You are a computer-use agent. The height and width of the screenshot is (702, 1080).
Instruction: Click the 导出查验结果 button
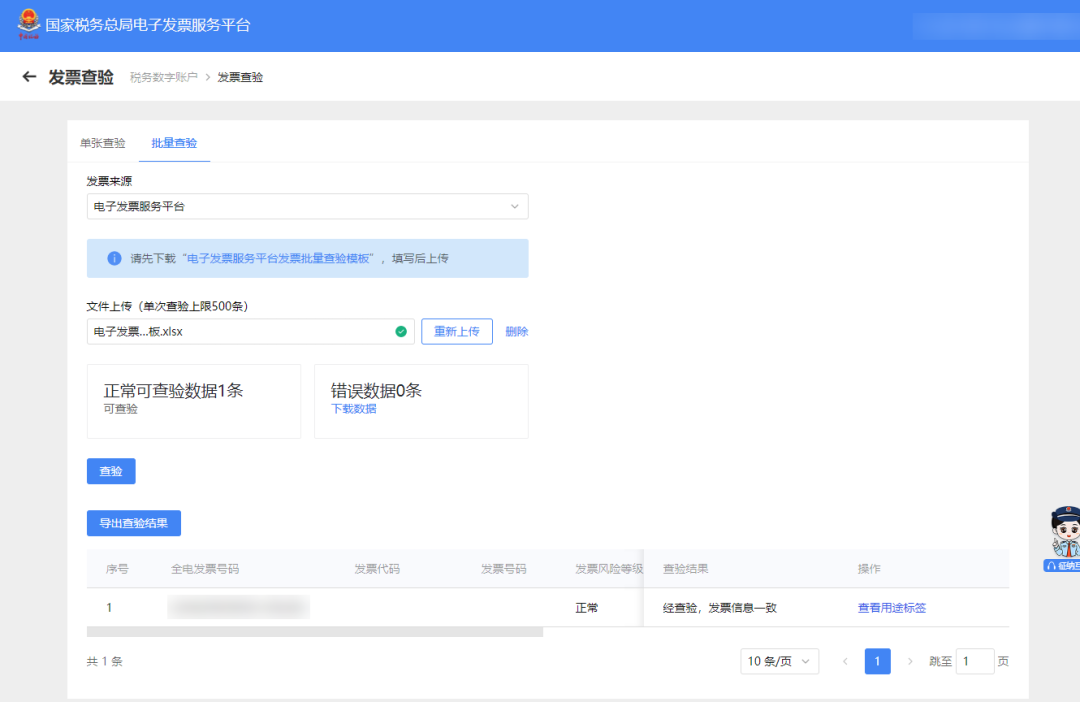[x=134, y=523]
